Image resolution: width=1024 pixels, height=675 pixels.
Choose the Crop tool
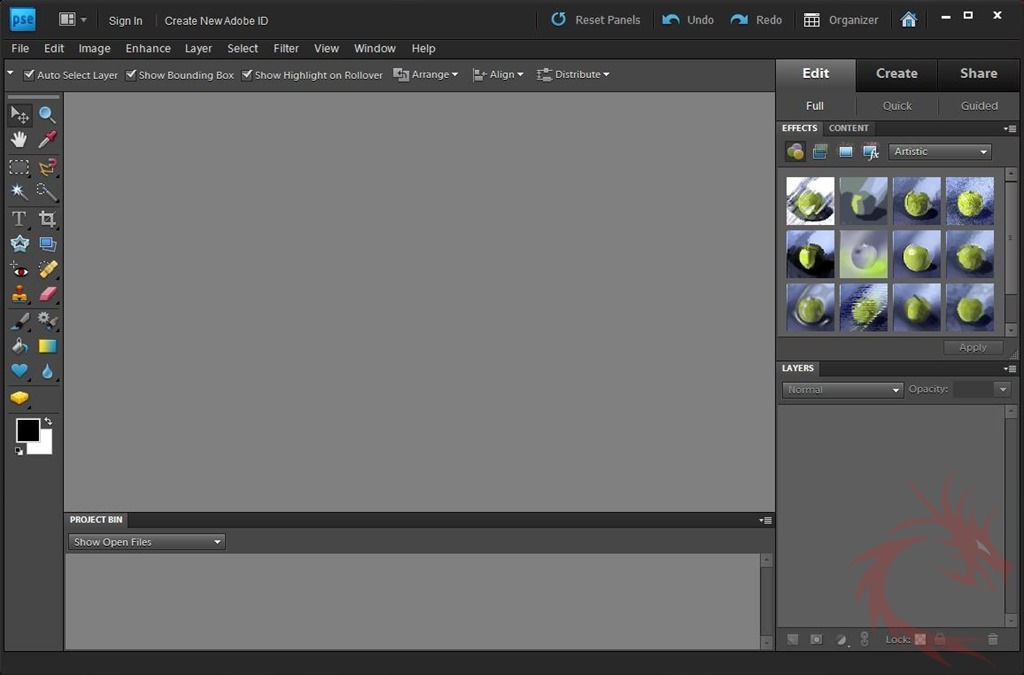pyautogui.click(x=47, y=218)
